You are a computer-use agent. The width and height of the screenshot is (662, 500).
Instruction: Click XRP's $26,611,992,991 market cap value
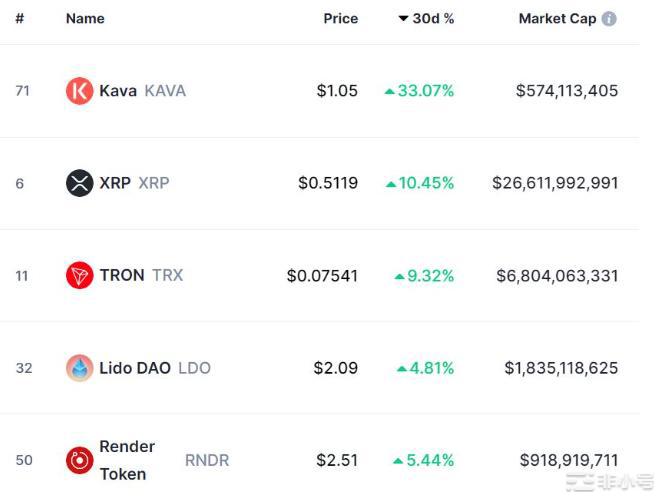tap(555, 183)
